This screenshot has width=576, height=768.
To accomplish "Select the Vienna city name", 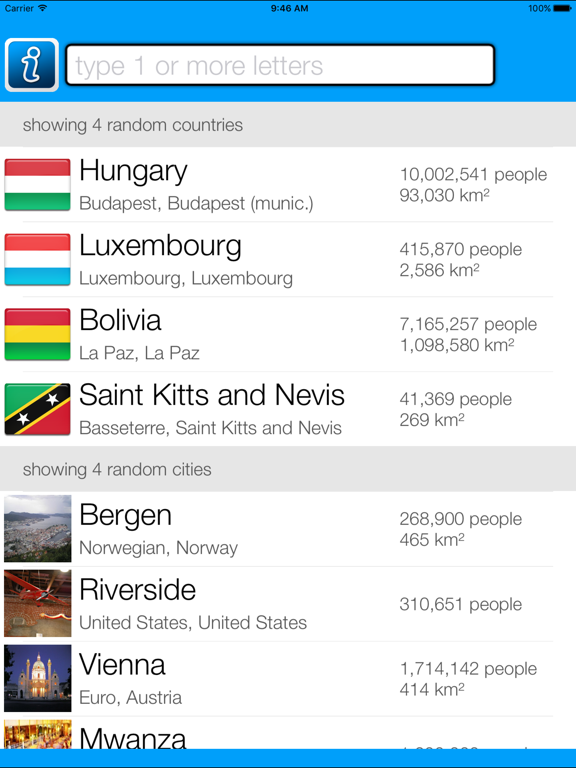I will 122,665.
